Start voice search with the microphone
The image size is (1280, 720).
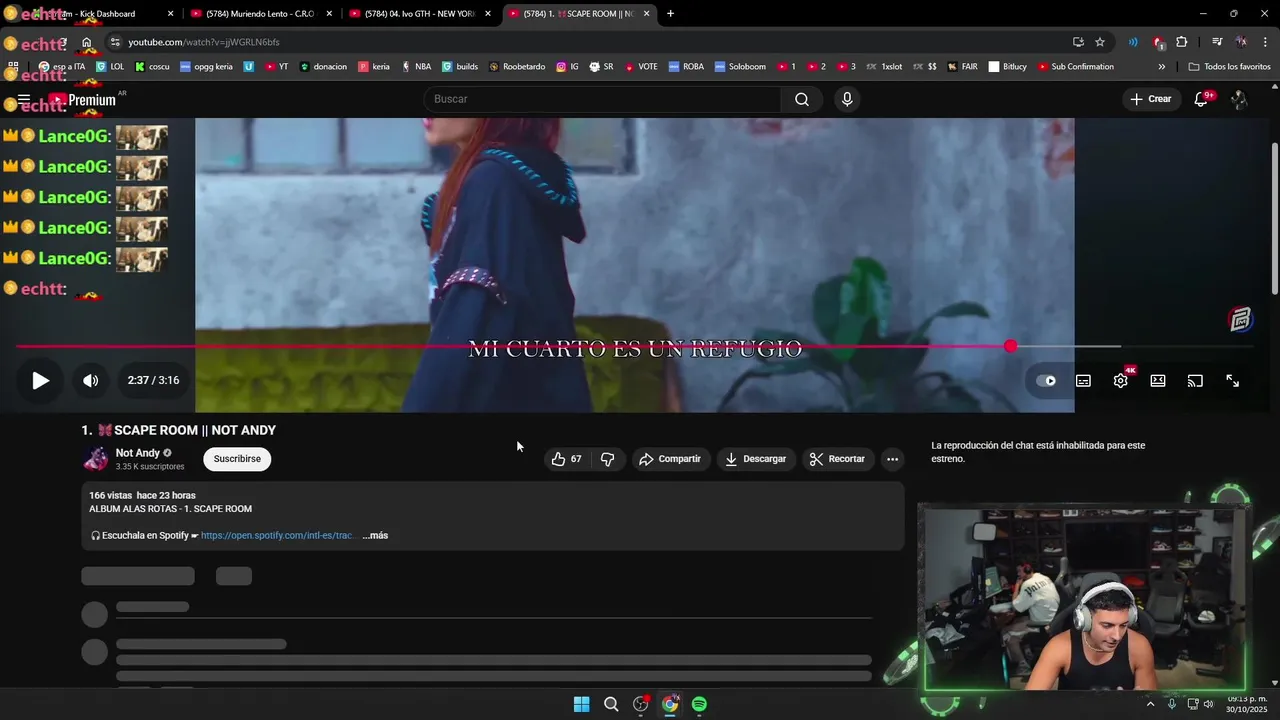click(x=847, y=99)
